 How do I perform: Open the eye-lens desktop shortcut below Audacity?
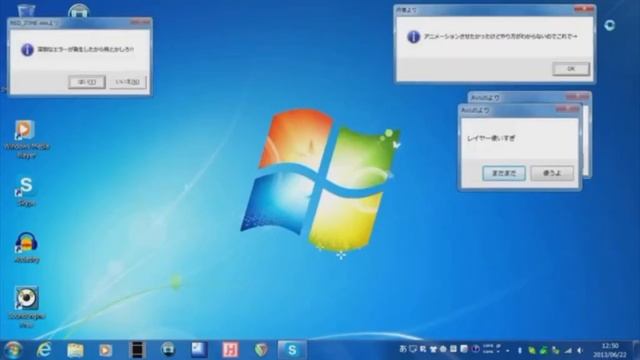[27, 307]
